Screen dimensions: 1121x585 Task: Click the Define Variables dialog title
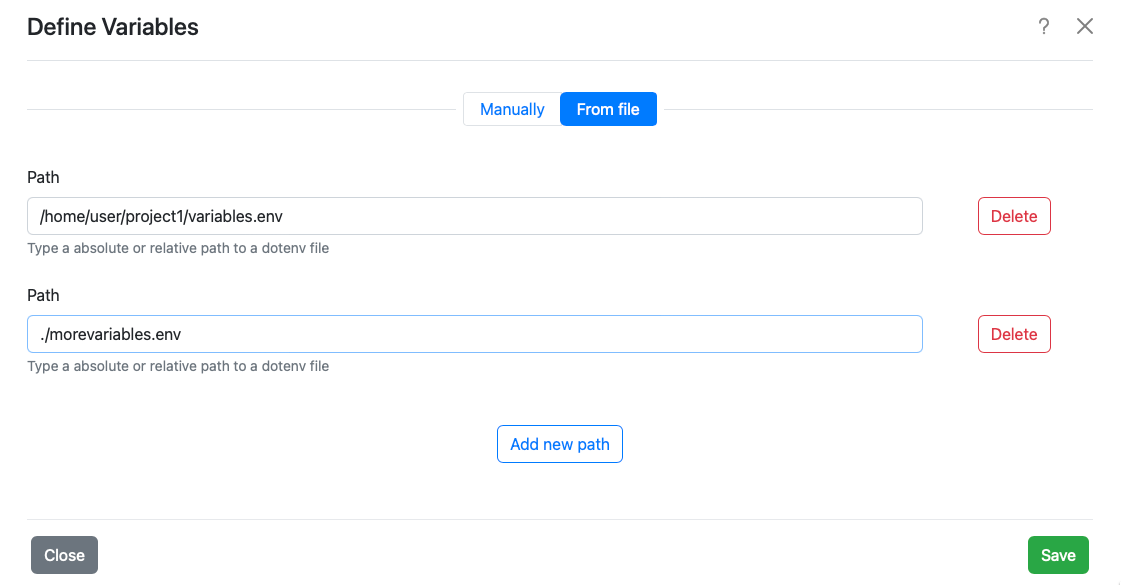[x=113, y=27]
